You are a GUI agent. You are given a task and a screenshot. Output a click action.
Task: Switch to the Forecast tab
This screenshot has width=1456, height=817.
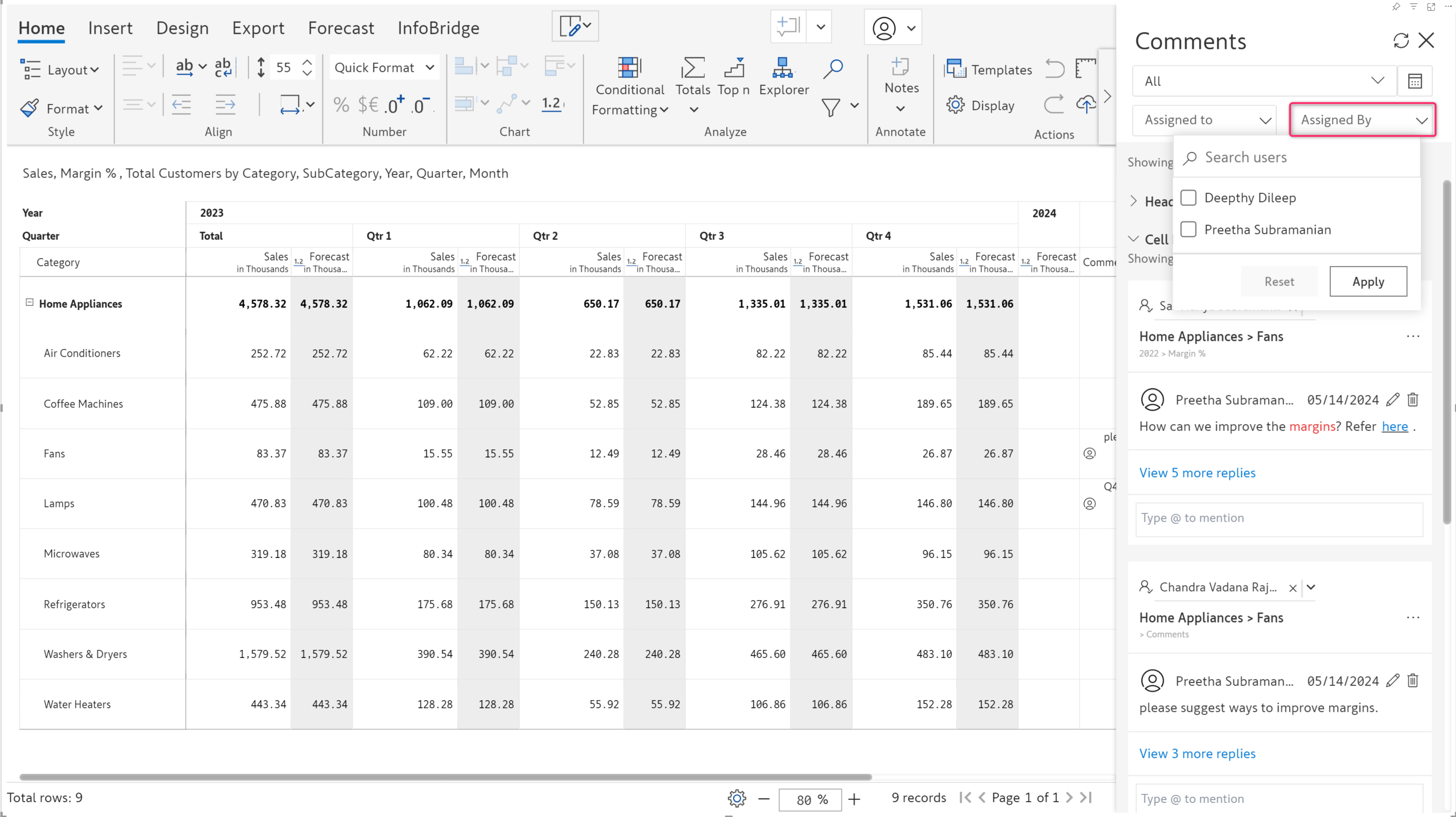(341, 28)
